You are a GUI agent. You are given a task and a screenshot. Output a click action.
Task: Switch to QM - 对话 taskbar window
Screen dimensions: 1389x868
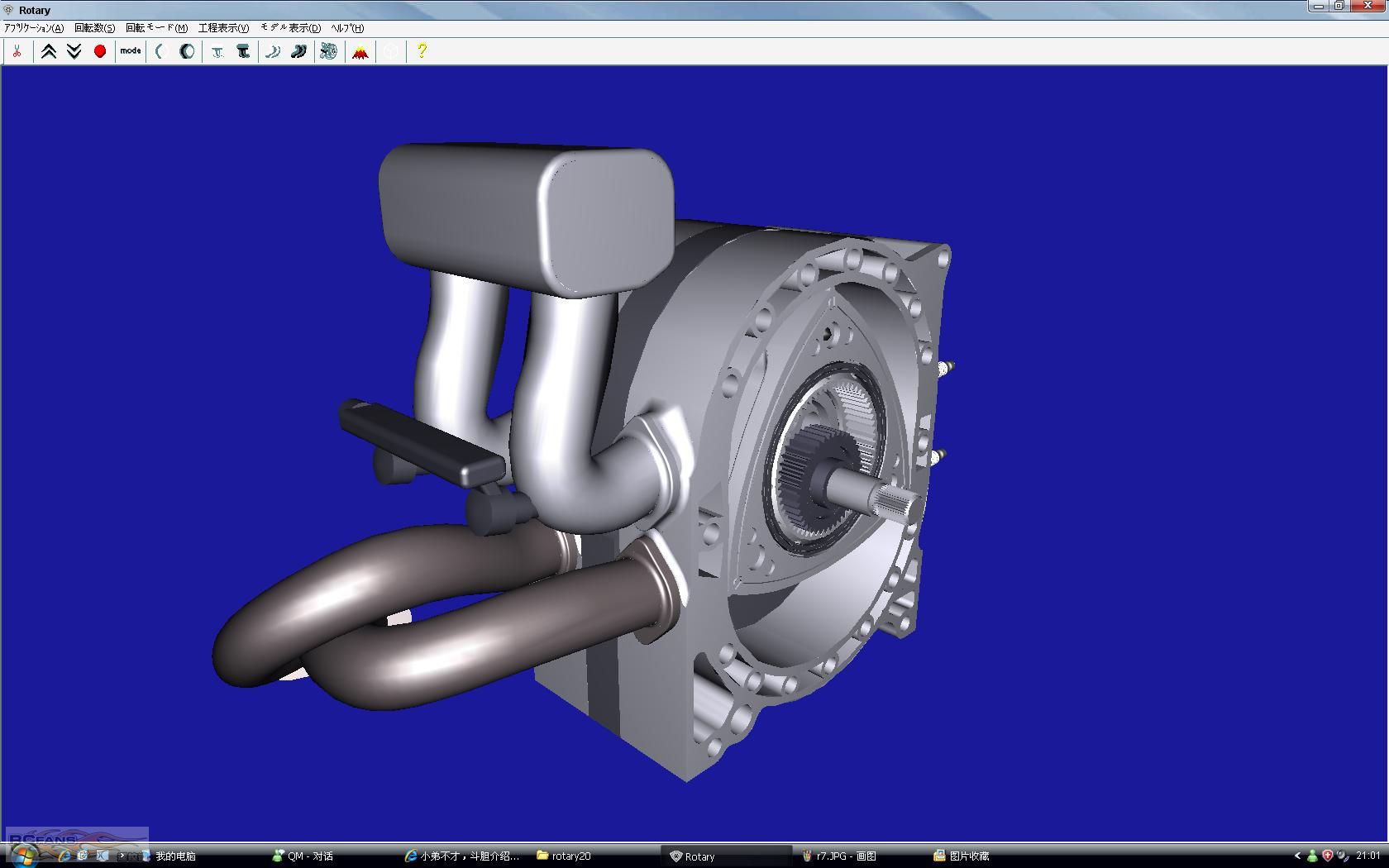pyautogui.click(x=303, y=856)
